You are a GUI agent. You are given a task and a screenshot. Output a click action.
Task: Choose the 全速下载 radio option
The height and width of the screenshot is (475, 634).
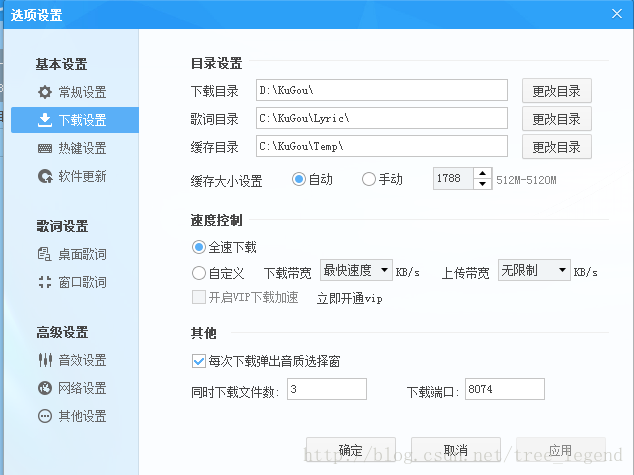click(x=199, y=247)
